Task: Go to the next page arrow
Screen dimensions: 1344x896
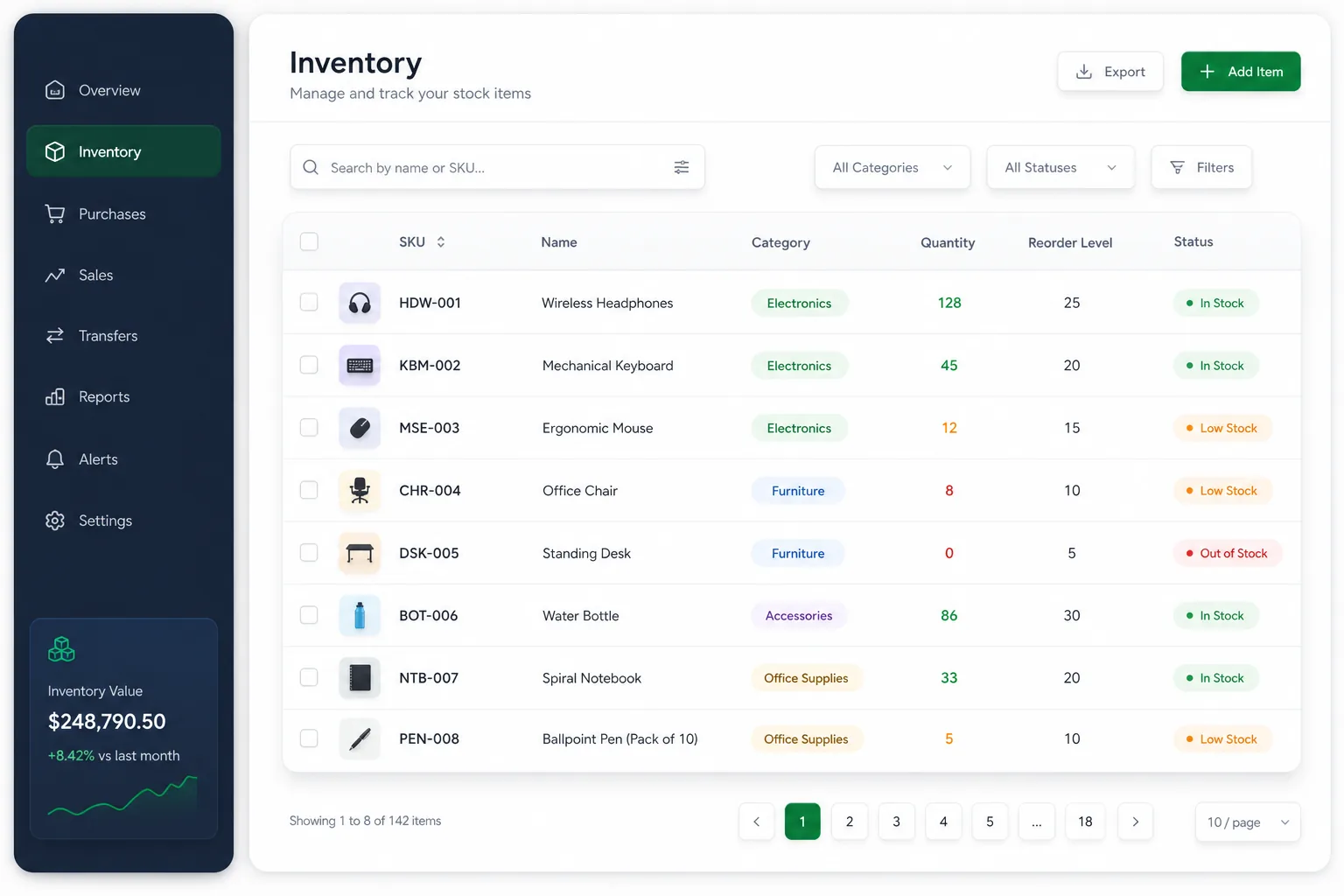Action: coord(1136,822)
